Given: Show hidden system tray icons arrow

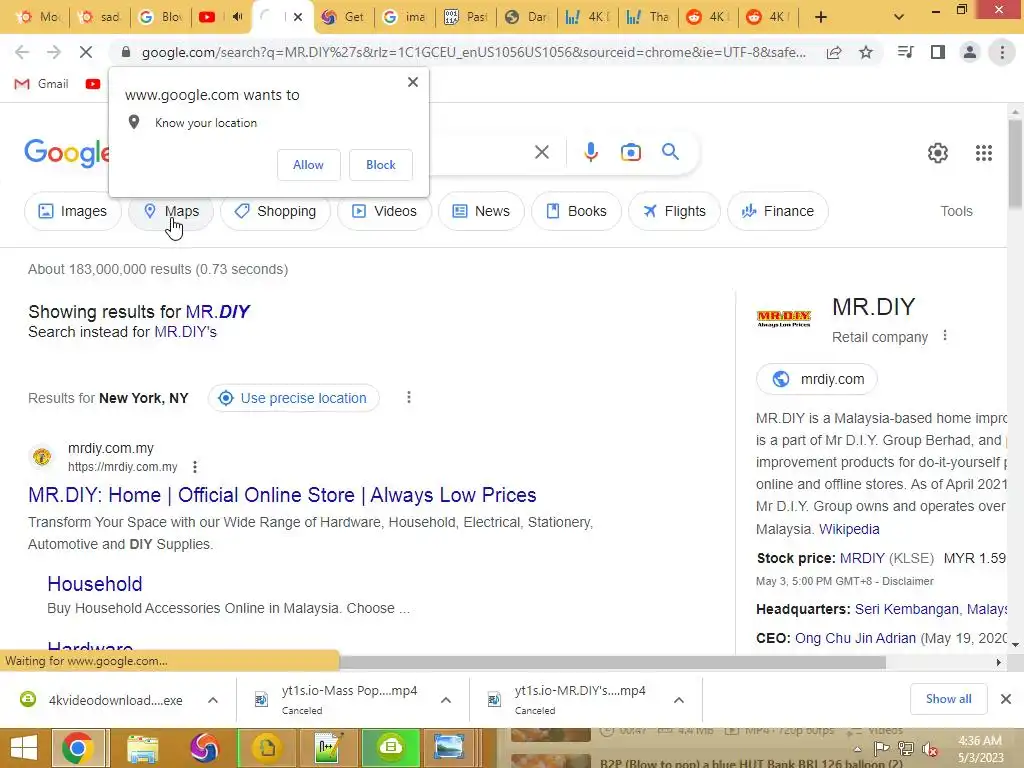Looking at the screenshot, I should [857, 749].
